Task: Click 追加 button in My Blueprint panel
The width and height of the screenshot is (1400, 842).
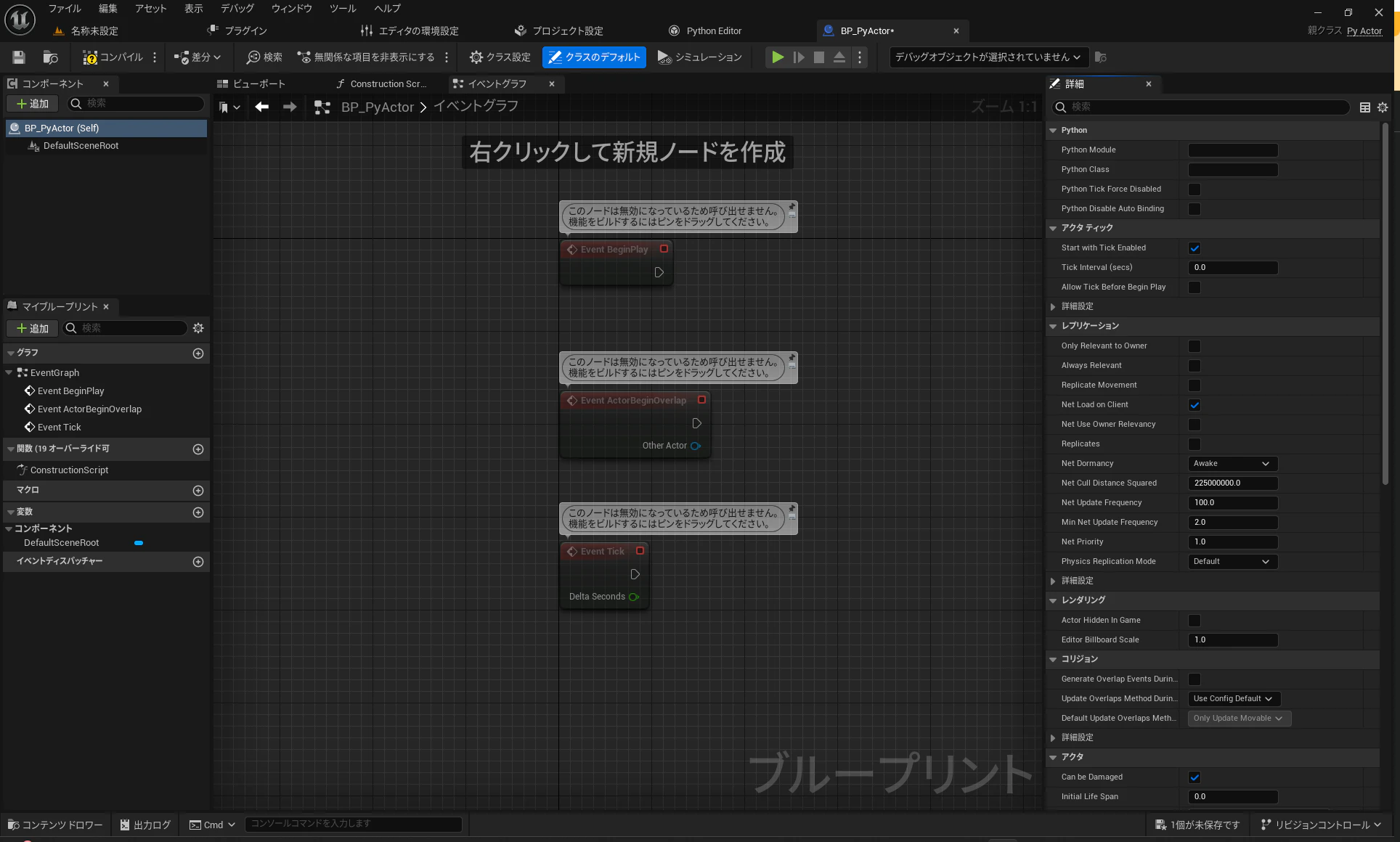Action: 32,328
